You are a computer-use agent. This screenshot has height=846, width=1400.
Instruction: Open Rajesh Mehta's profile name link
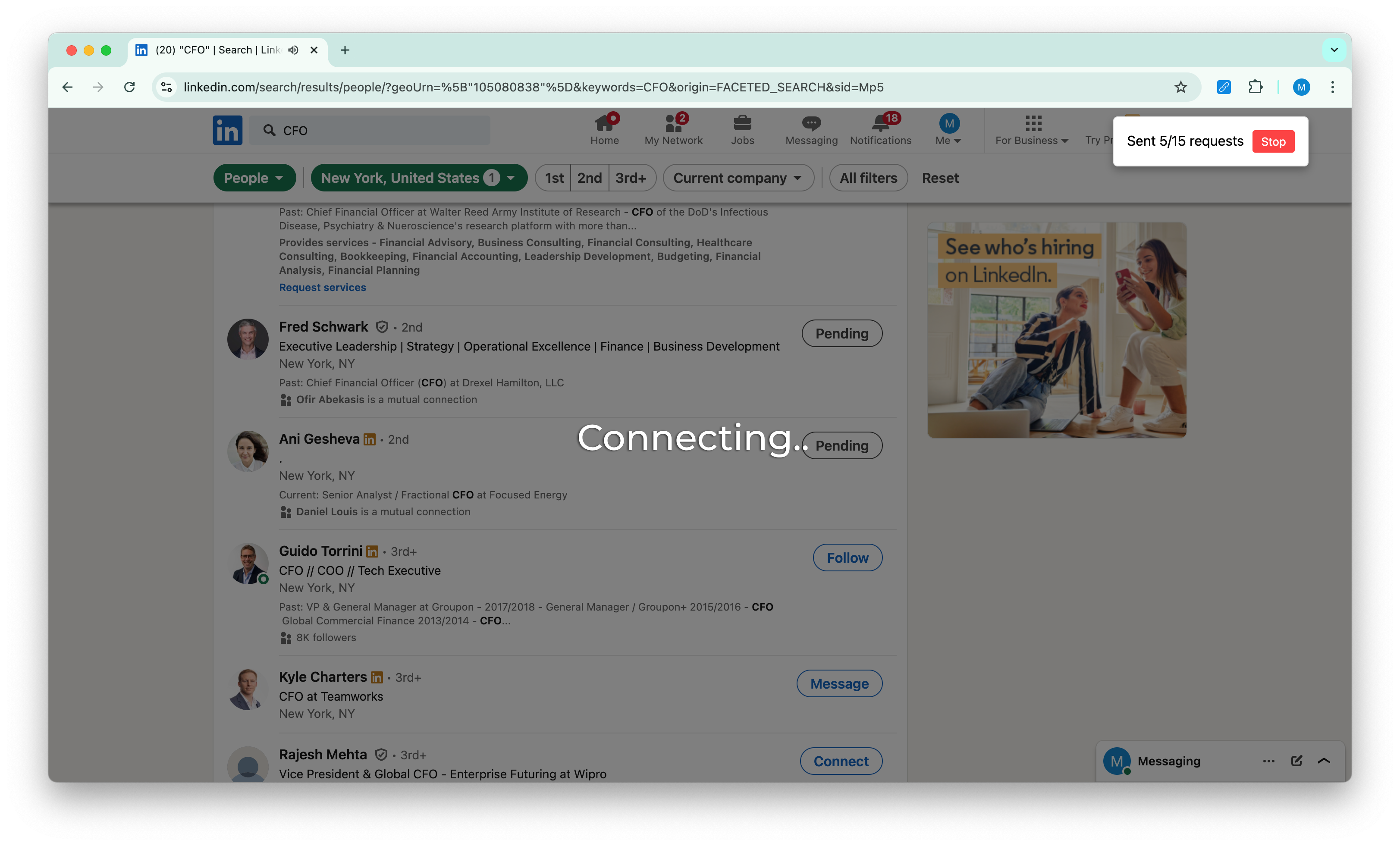click(x=323, y=755)
